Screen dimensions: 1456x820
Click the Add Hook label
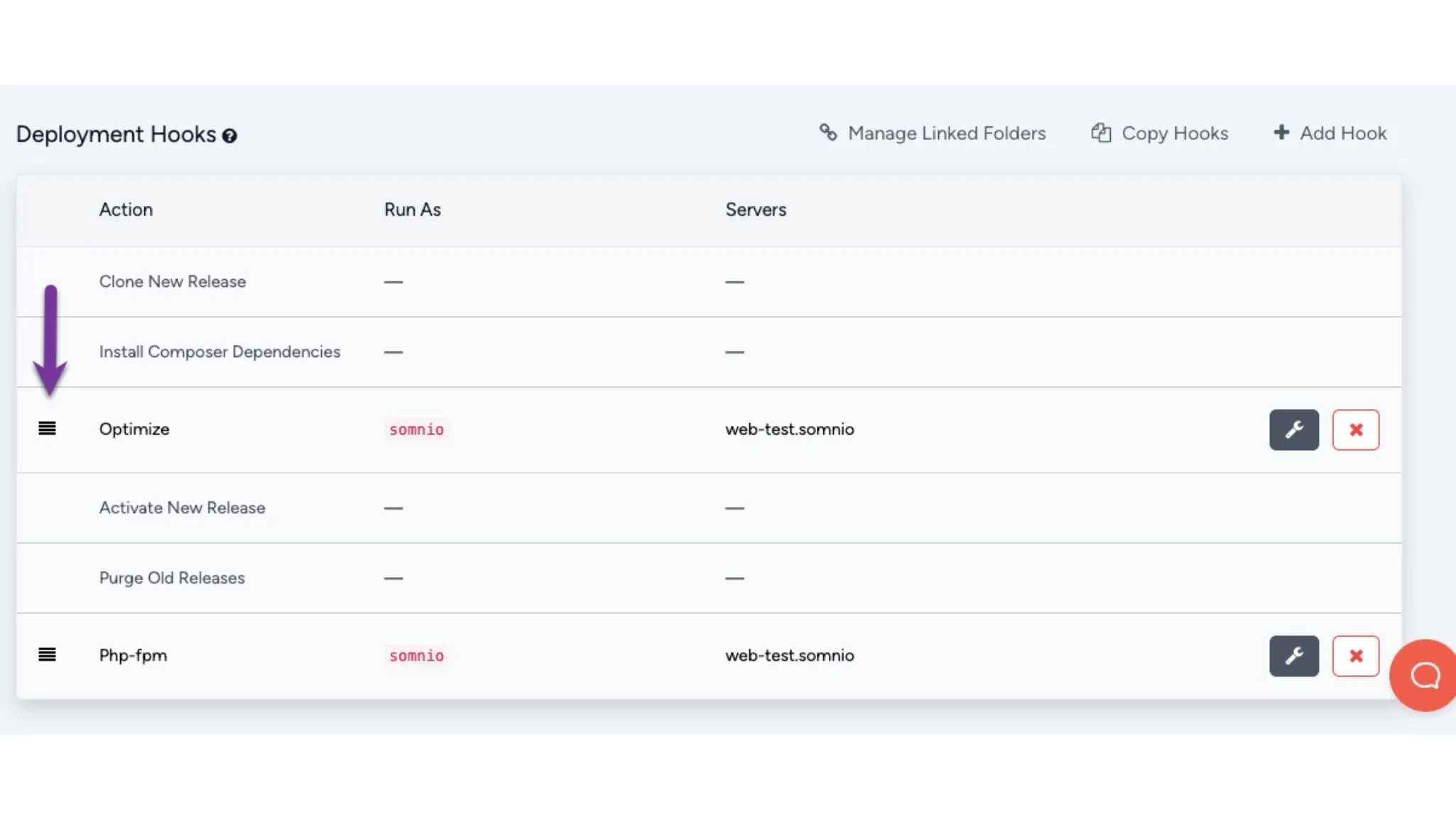[x=1342, y=133]
